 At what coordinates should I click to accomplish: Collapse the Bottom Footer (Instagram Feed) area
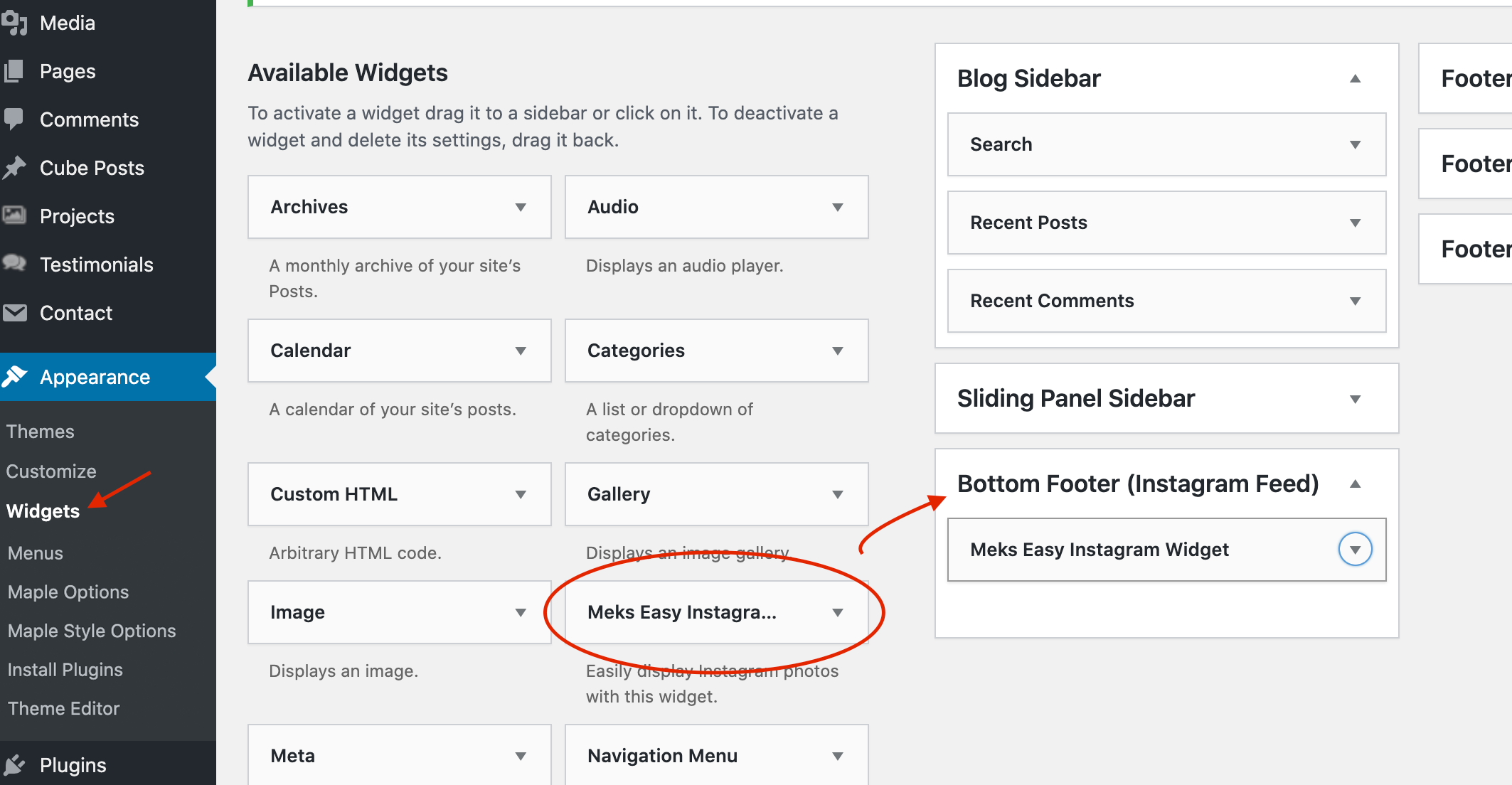point(1355,484)
